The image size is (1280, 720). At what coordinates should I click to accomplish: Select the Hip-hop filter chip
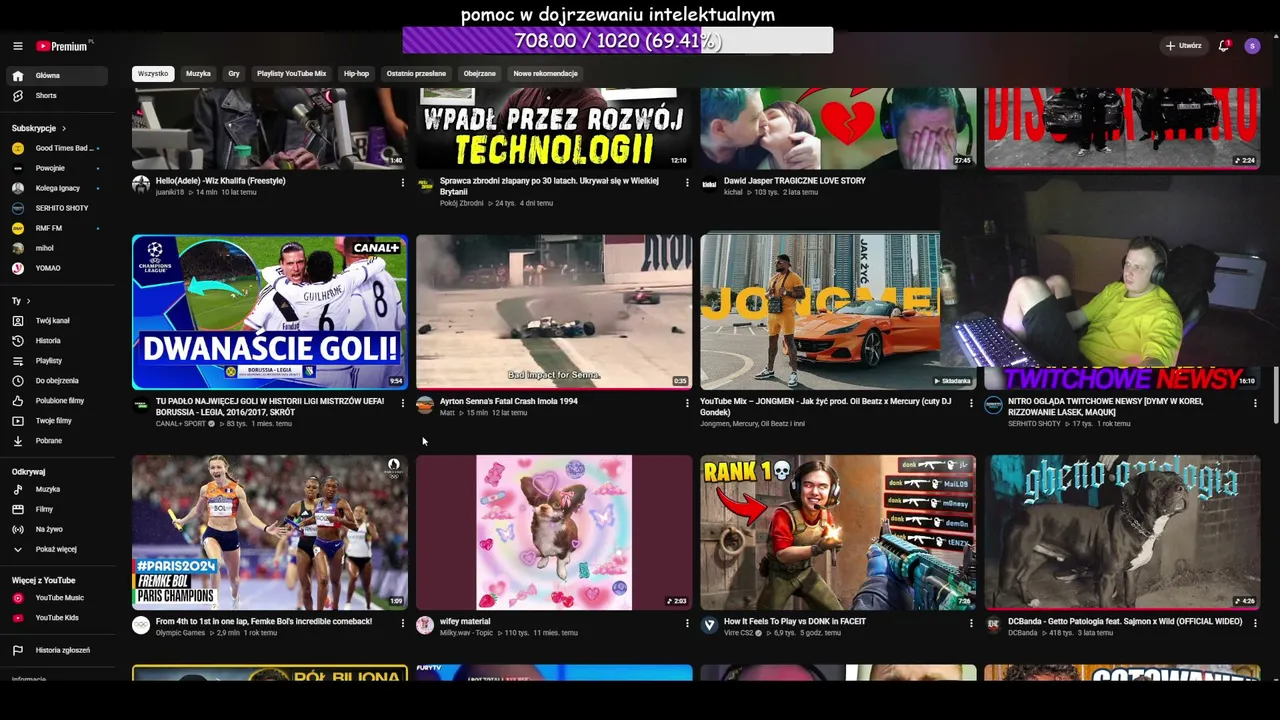356,74
